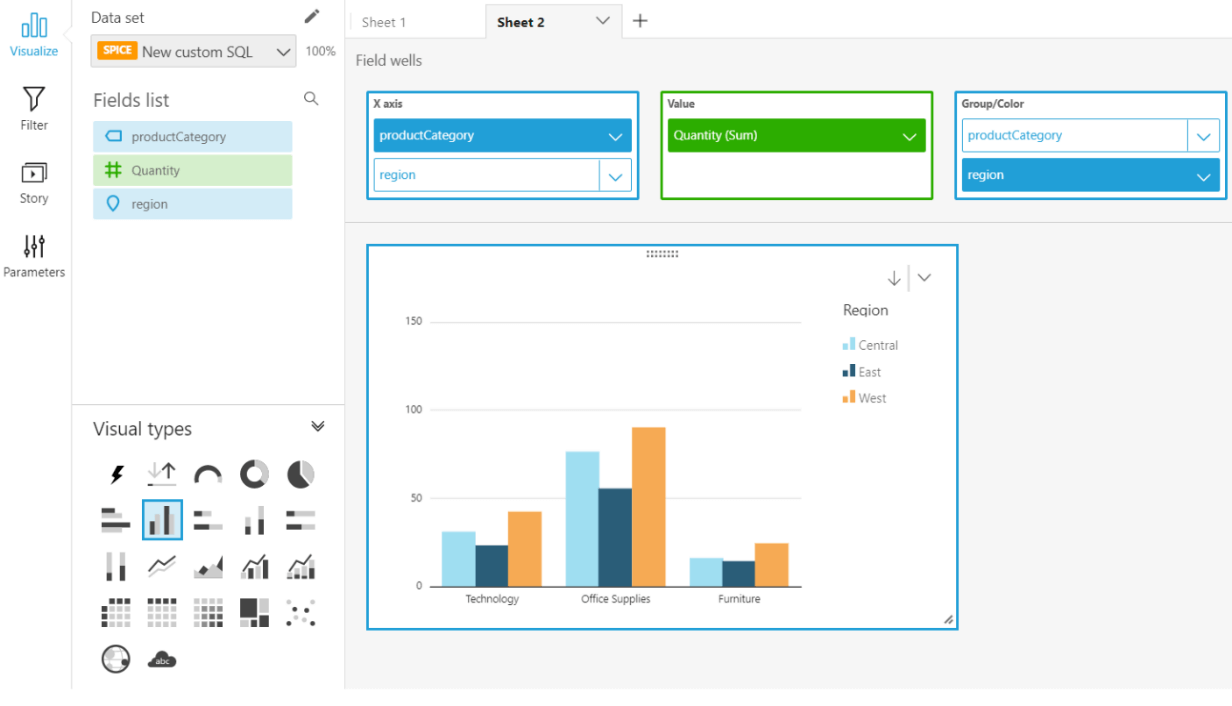Expand the Quantity (Sum) value dropdown

pyautogui.click(x=909, y=136)
